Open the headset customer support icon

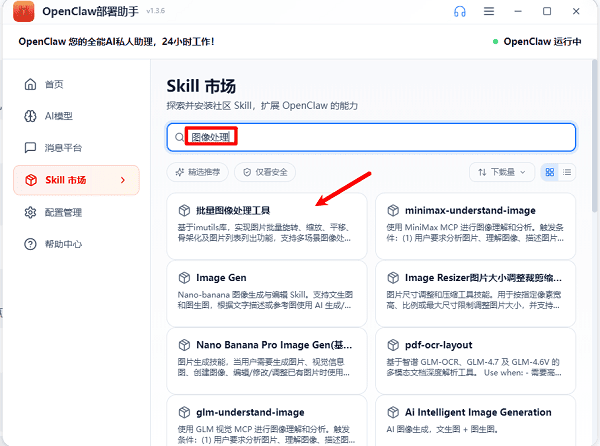[x=460, y=11]
